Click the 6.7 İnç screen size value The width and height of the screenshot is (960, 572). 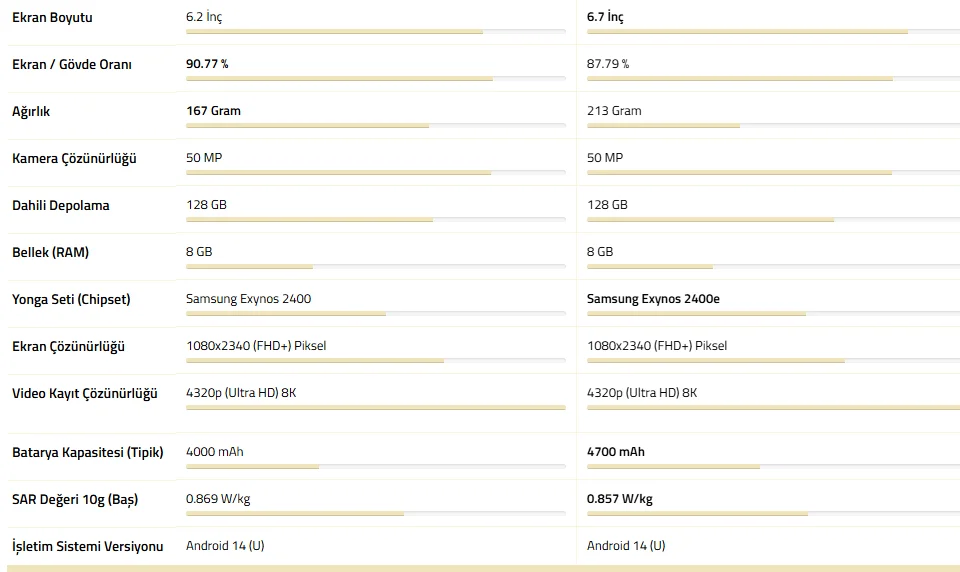click(605, 17)
